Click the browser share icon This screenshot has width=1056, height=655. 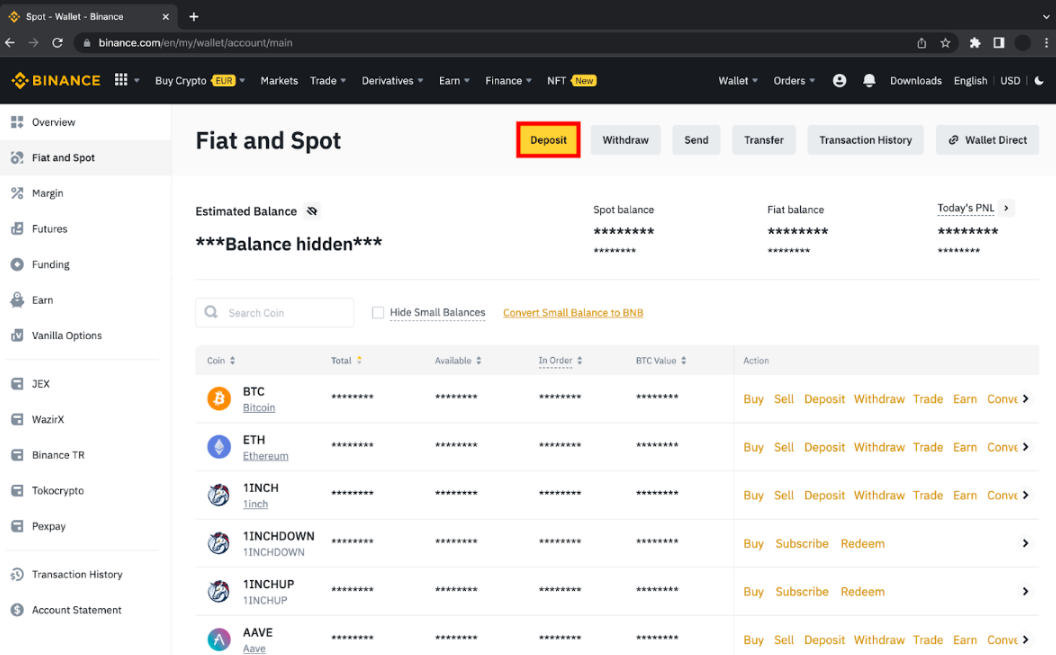pos(921,43)
